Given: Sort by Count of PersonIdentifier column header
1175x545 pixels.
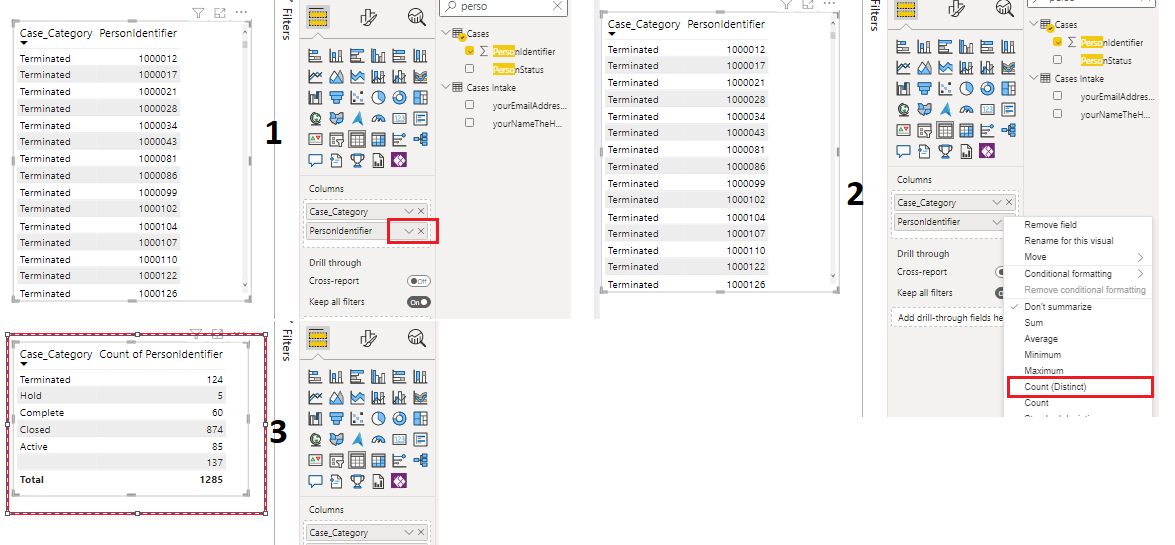Looking at the screenshot, I should (161, 354).
